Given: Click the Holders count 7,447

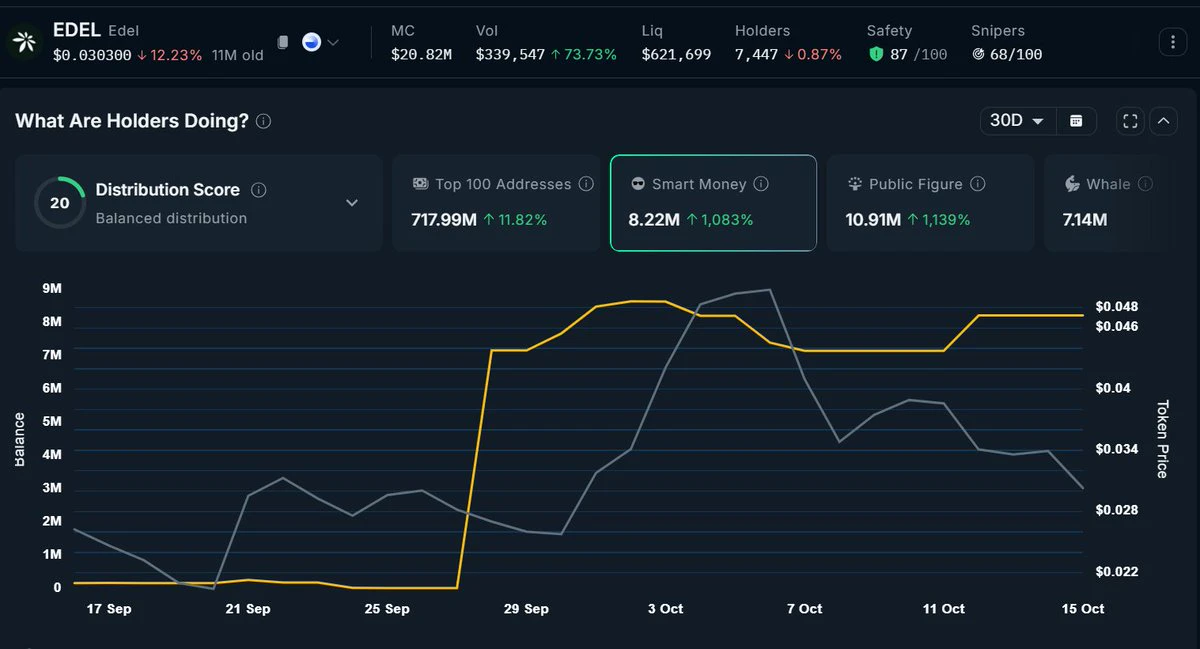Looking at the screenshot, I should 756,55.
